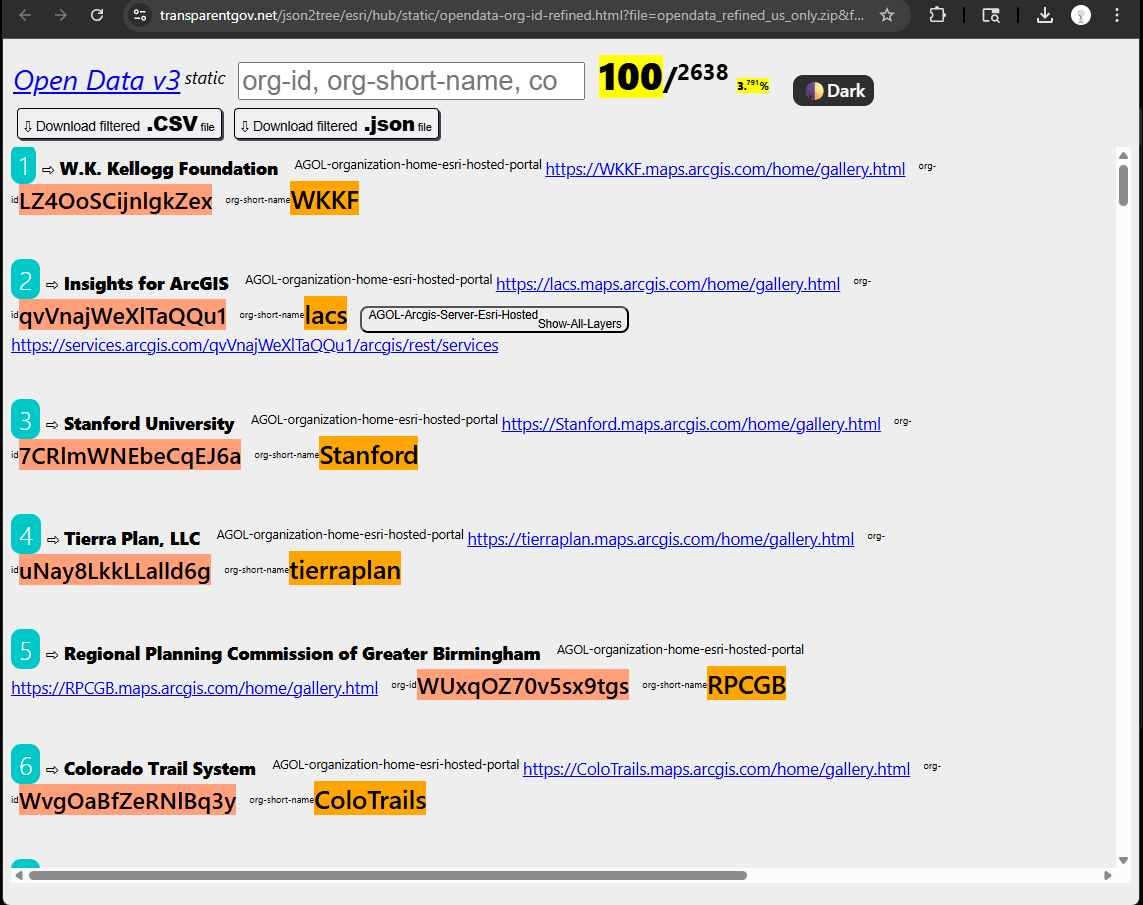
Task: Download filtered .CSV file
Action: point(120,125)
